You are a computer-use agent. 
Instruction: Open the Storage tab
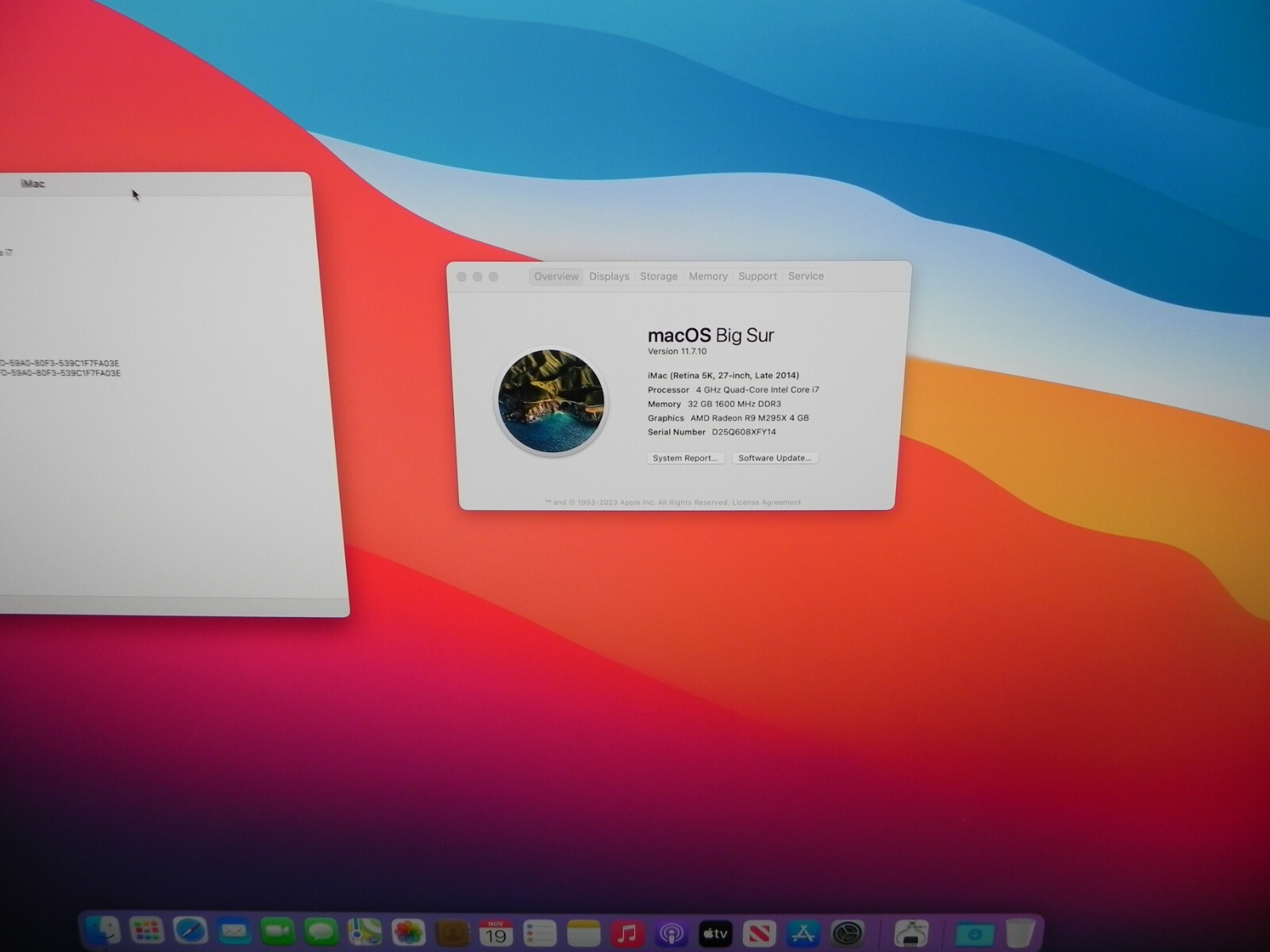tap(659, 276)
